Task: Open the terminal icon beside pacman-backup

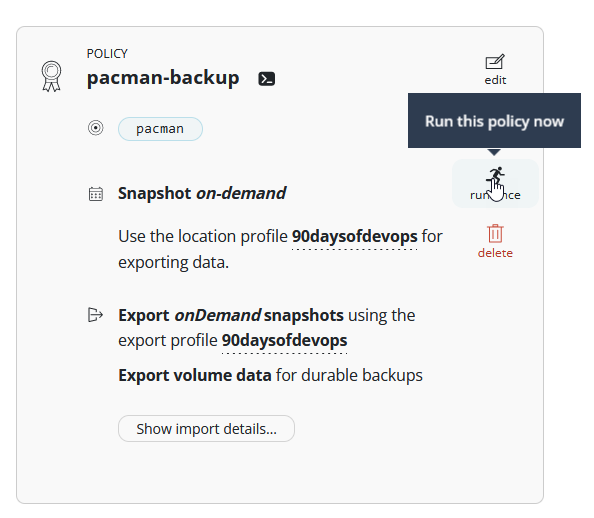Action: [267, 79]
